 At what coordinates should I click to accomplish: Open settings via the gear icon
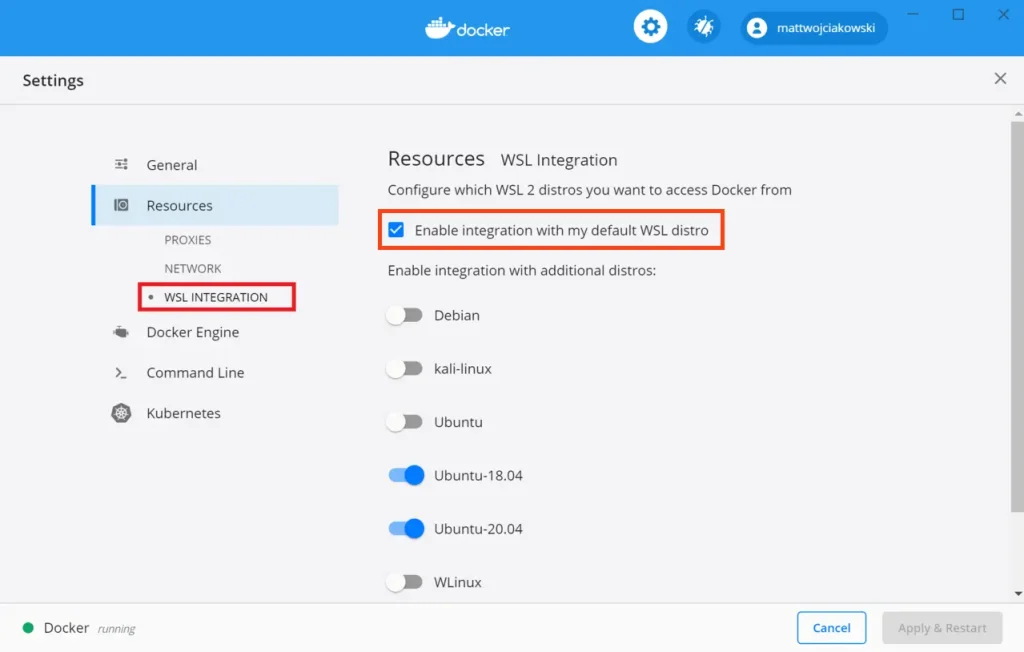point(650,27)
